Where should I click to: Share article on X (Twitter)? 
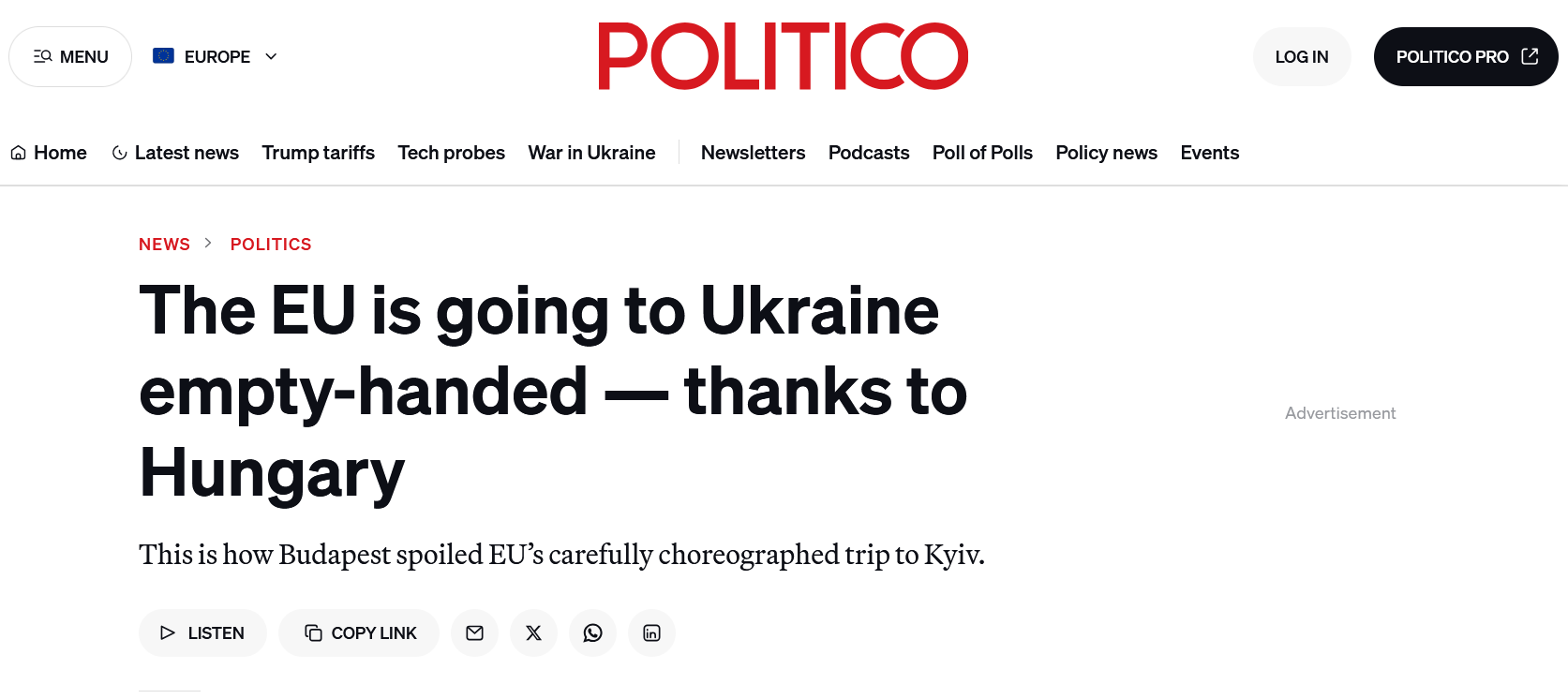point(533,633)
